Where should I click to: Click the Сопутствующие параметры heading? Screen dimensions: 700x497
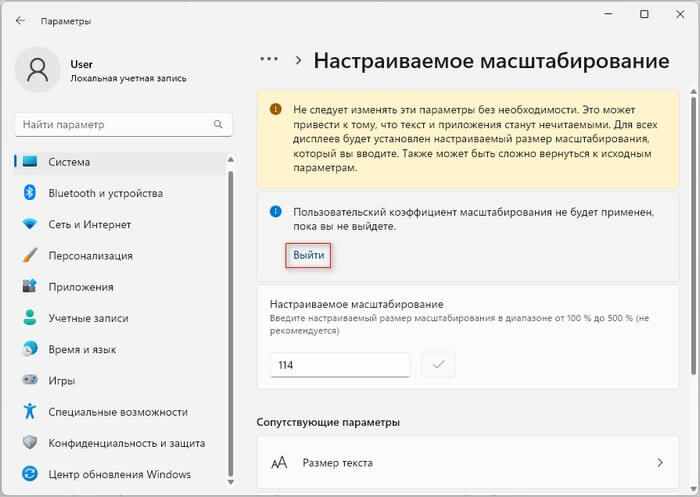[x=328, y=422]
